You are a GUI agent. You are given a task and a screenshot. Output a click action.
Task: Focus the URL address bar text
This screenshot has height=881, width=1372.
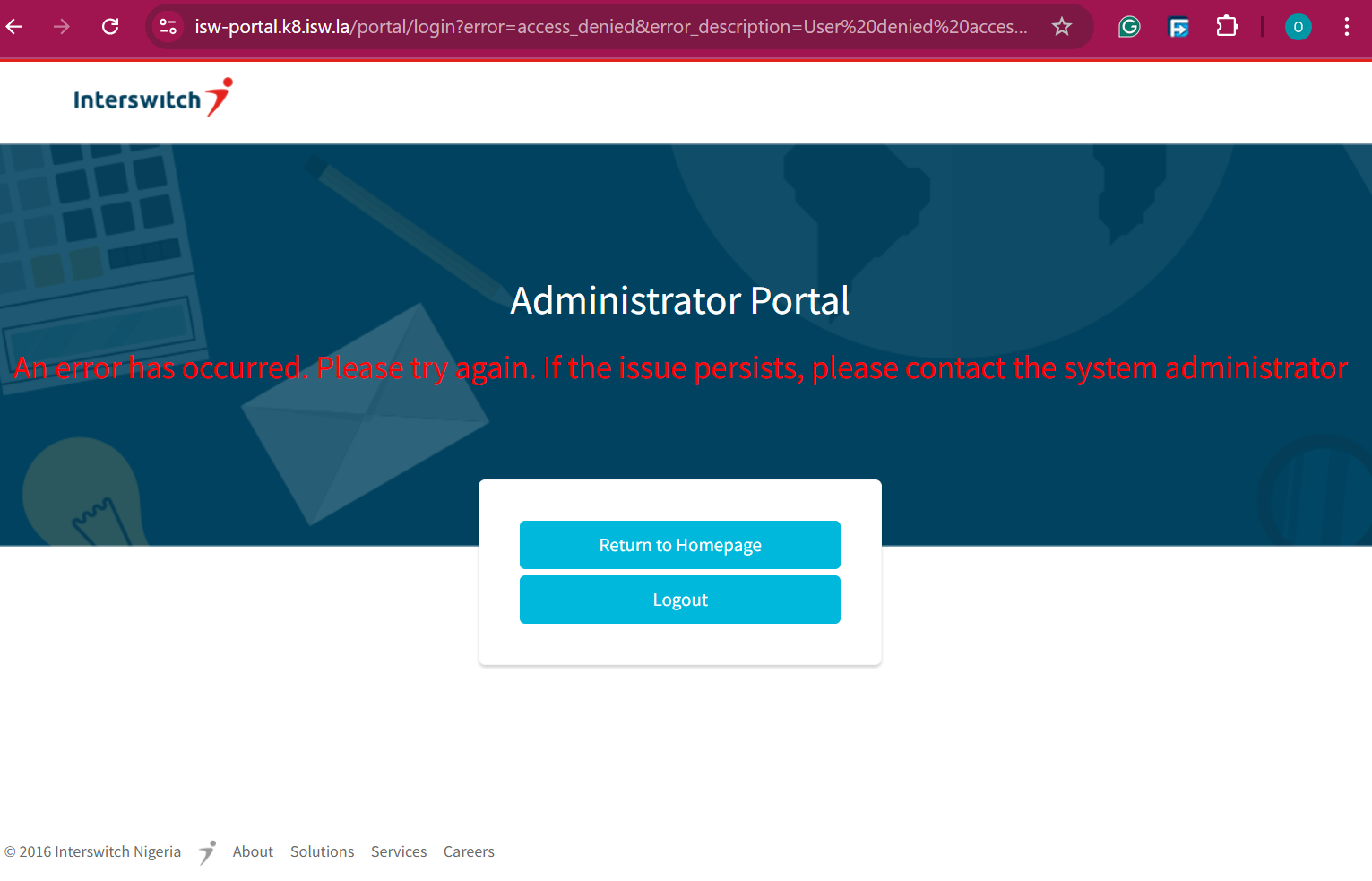click(x=609, y=27)
